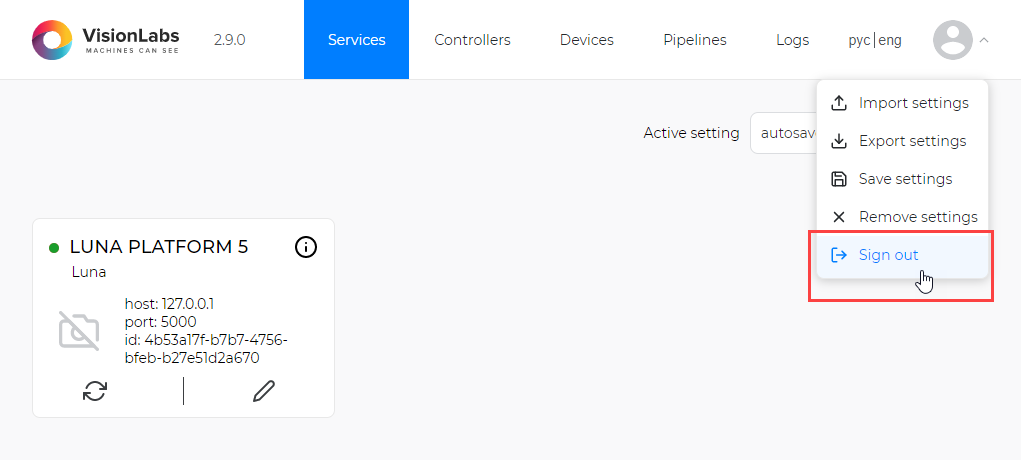This screenshot has width=1021, height=460.
Task: Click the green status indicator dot
Action: [x=54, y=248]
